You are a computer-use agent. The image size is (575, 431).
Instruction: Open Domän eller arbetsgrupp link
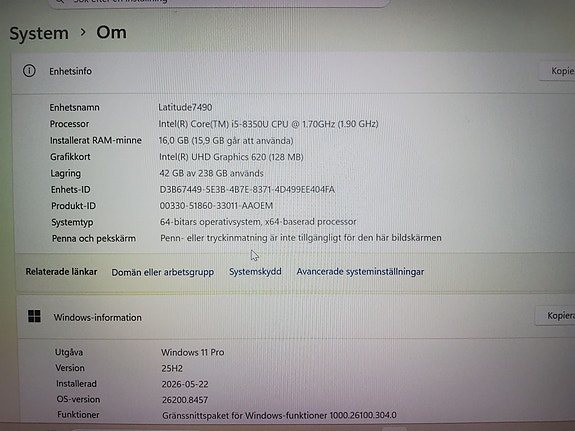[x=162, y=272]
